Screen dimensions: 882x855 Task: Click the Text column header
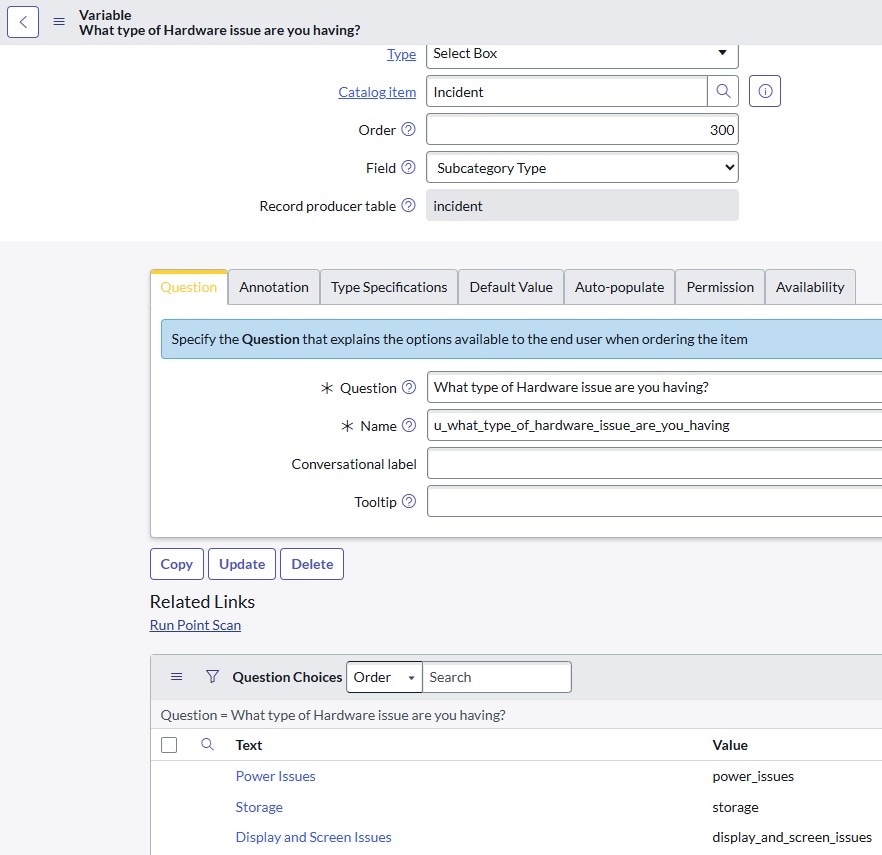click(249, 745)
